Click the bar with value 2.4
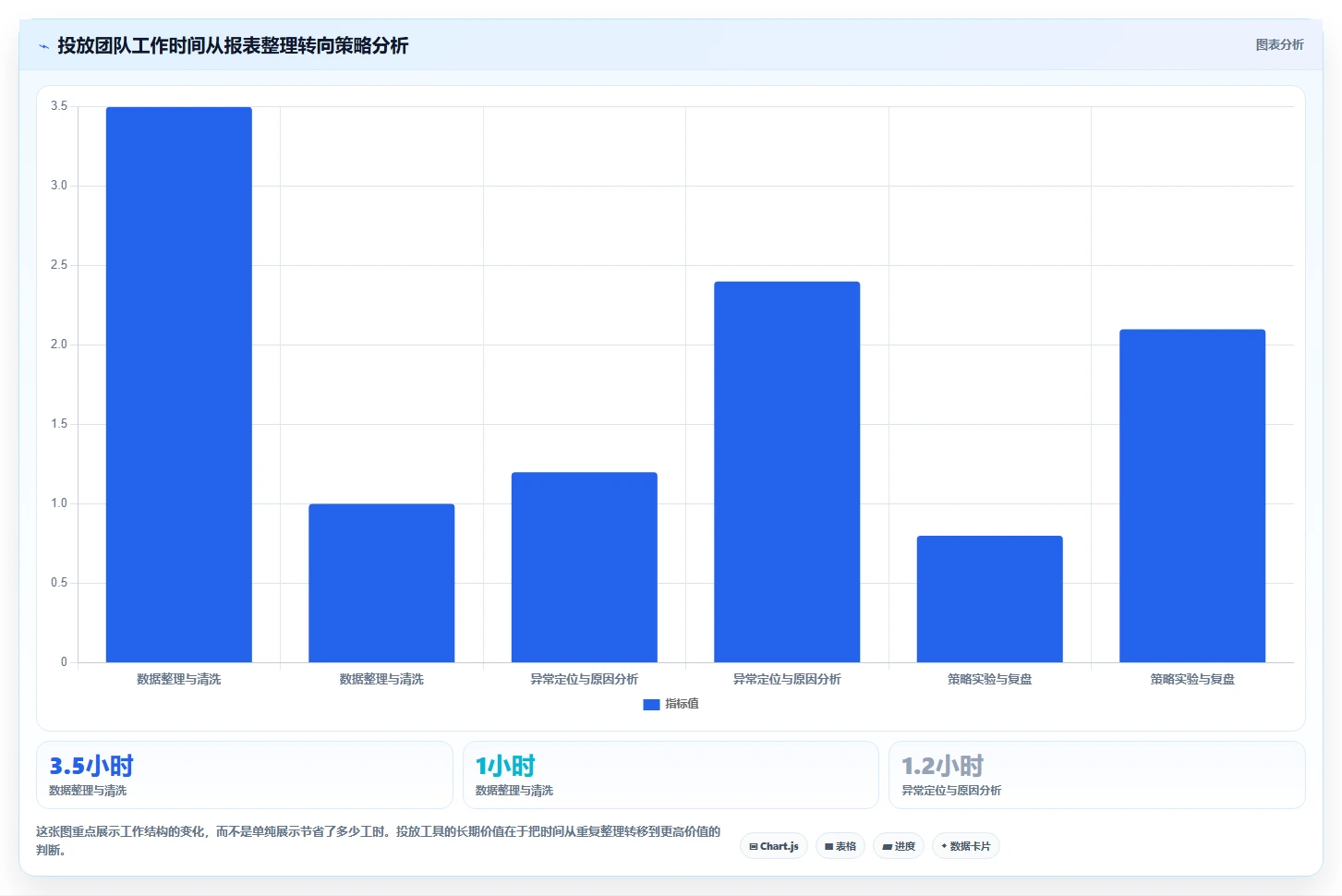Viewport: 1342px width, 896px height. coord(787,472)
